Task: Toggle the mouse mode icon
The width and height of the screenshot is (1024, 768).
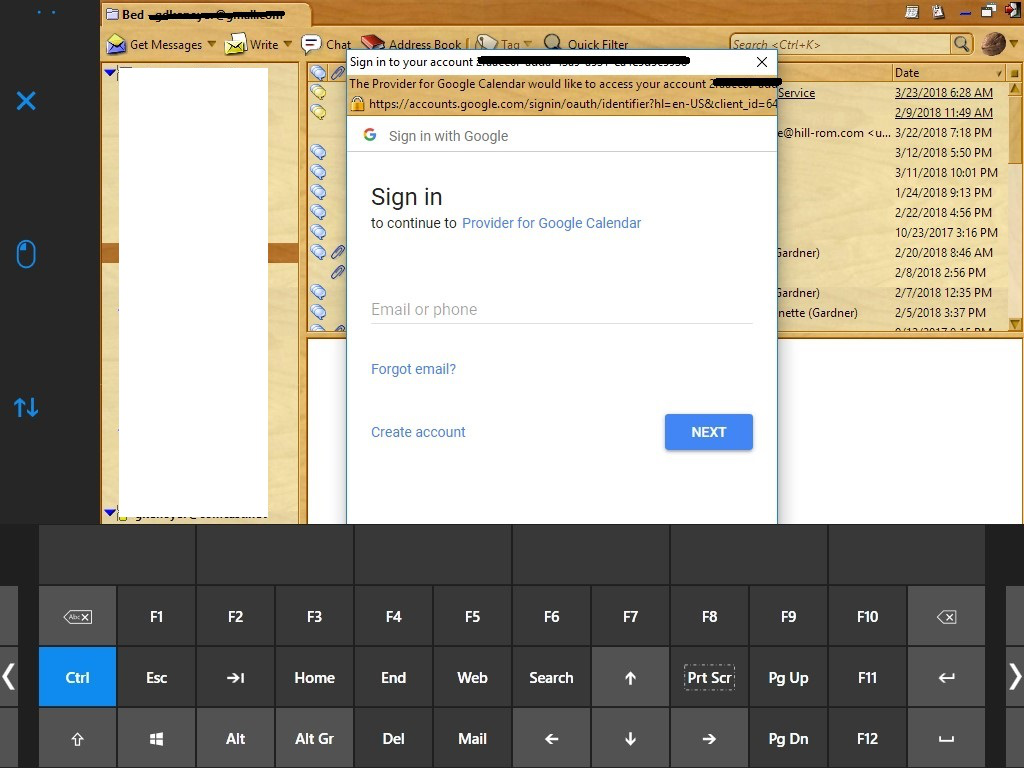Action: pyautogui.click(x=26, y=254)
